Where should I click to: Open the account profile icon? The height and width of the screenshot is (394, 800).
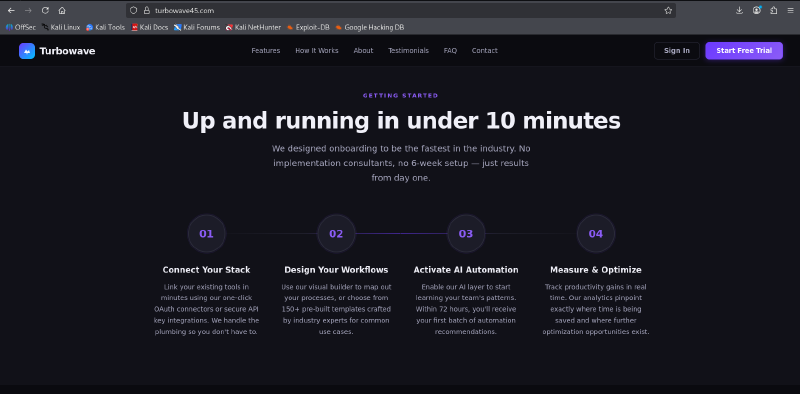pos(757,10)
